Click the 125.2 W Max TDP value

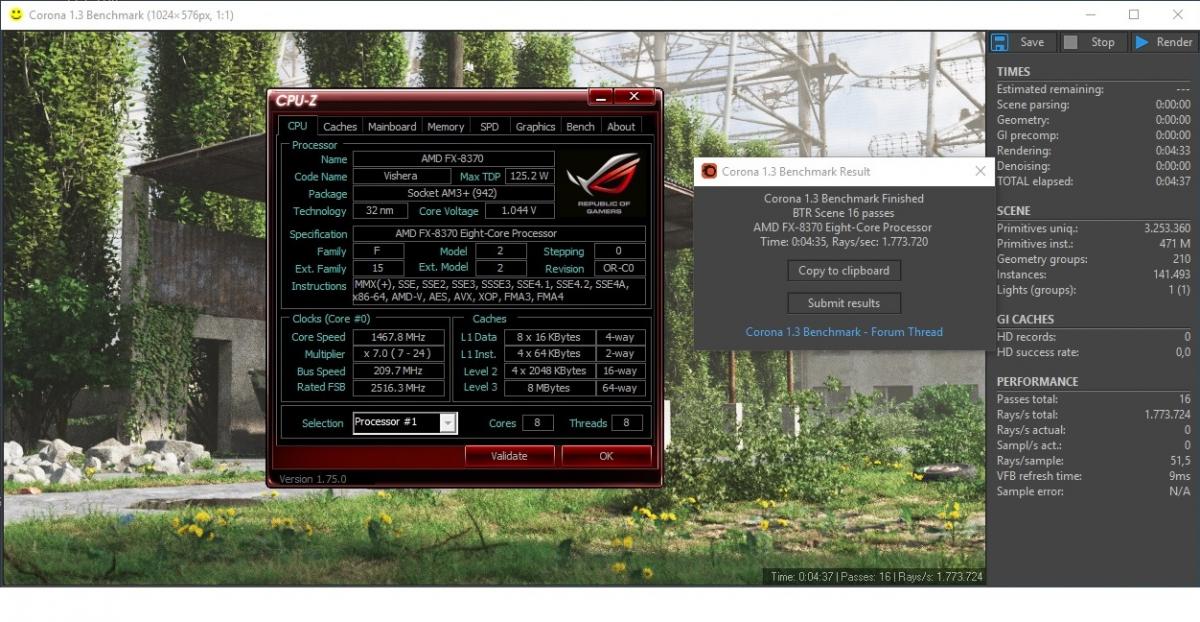pos(530,176)
